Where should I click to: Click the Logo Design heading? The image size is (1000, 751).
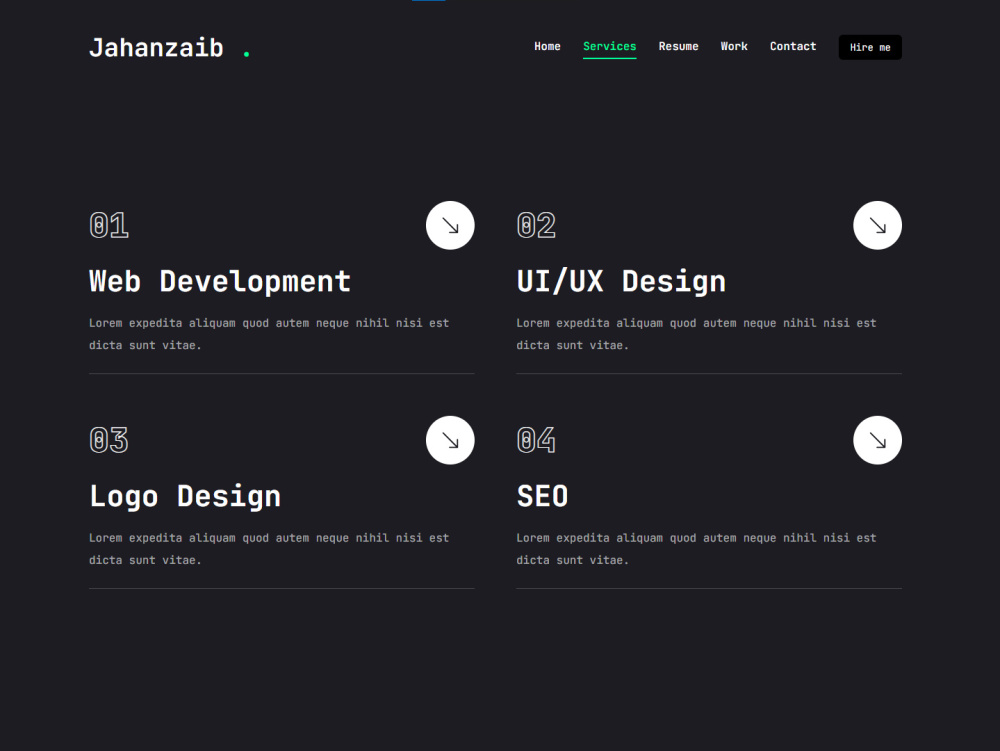tap(185, 497)
